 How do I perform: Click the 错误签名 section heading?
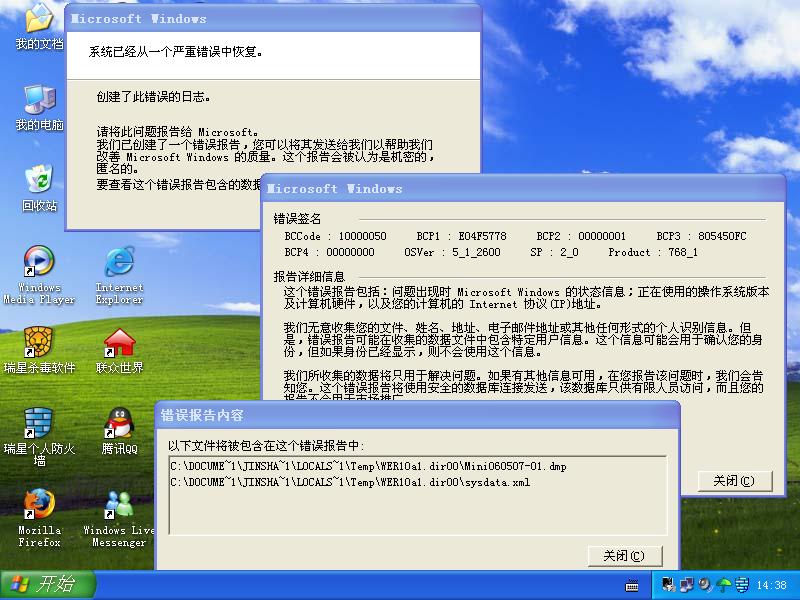297,219
